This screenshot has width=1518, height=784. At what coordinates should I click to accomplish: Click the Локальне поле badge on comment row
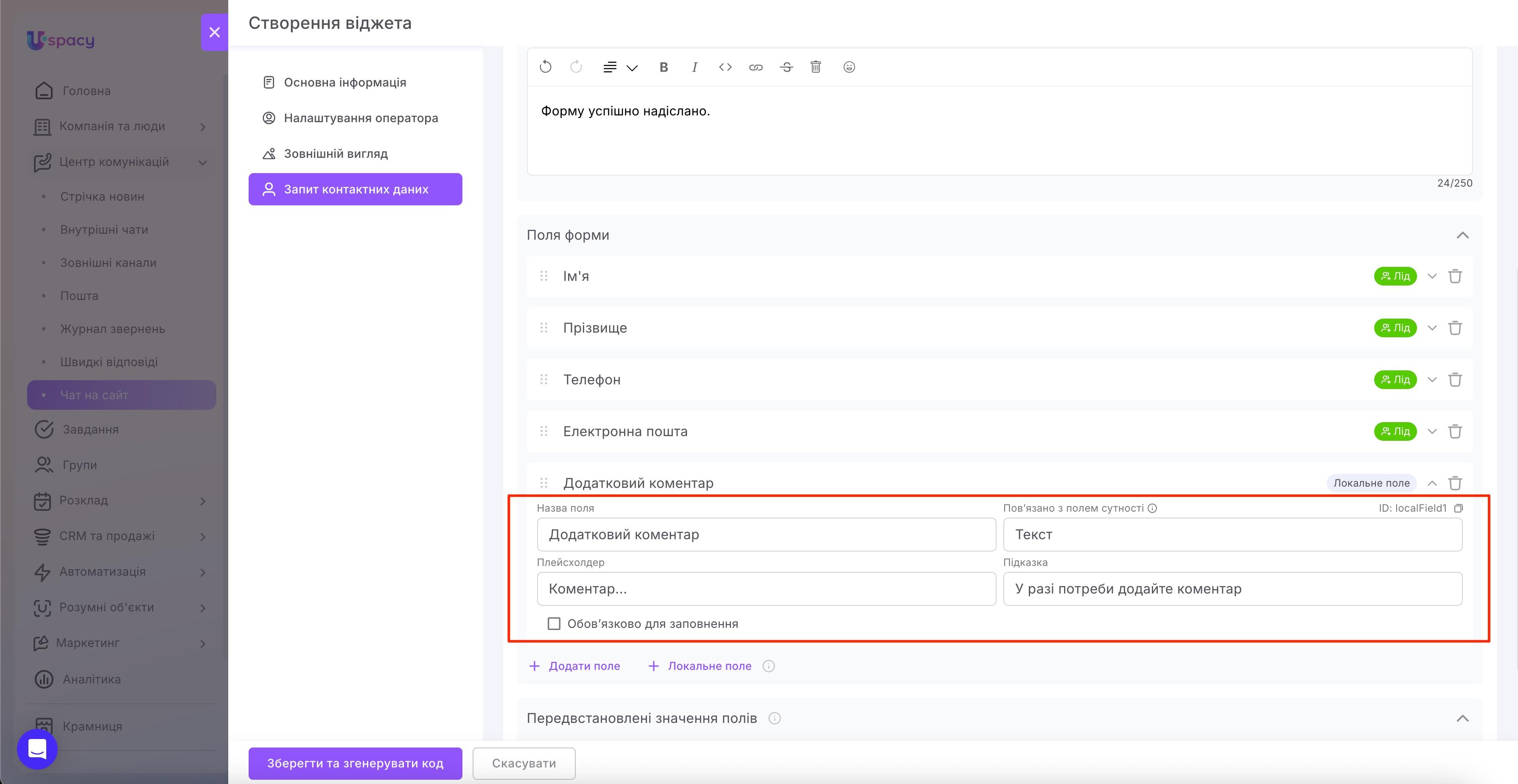(x=1371, y=483)
